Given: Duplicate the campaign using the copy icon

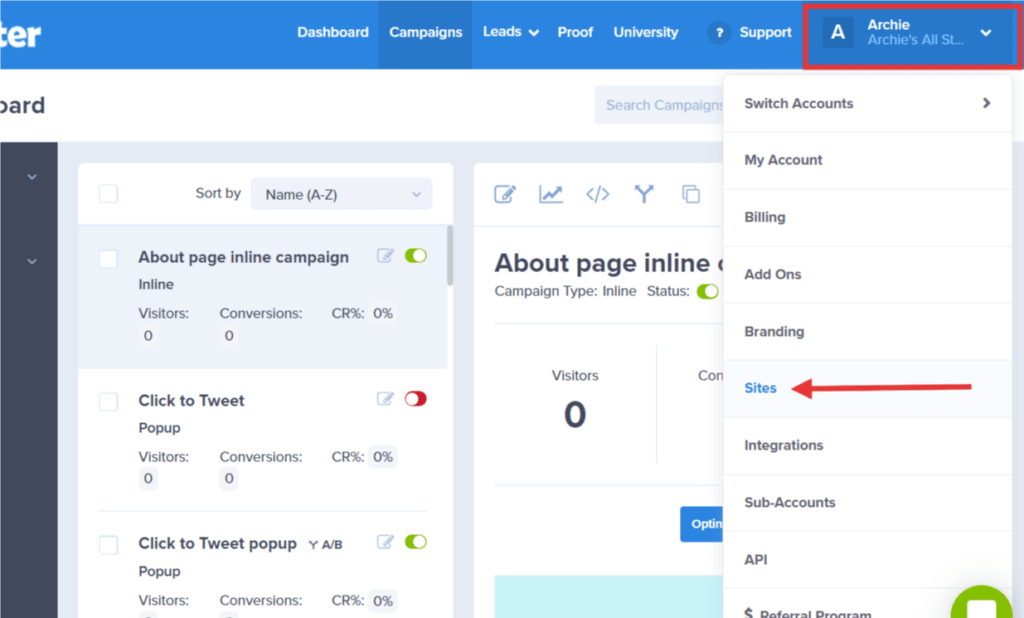Looking at the screenshot, I should (690, 194).
